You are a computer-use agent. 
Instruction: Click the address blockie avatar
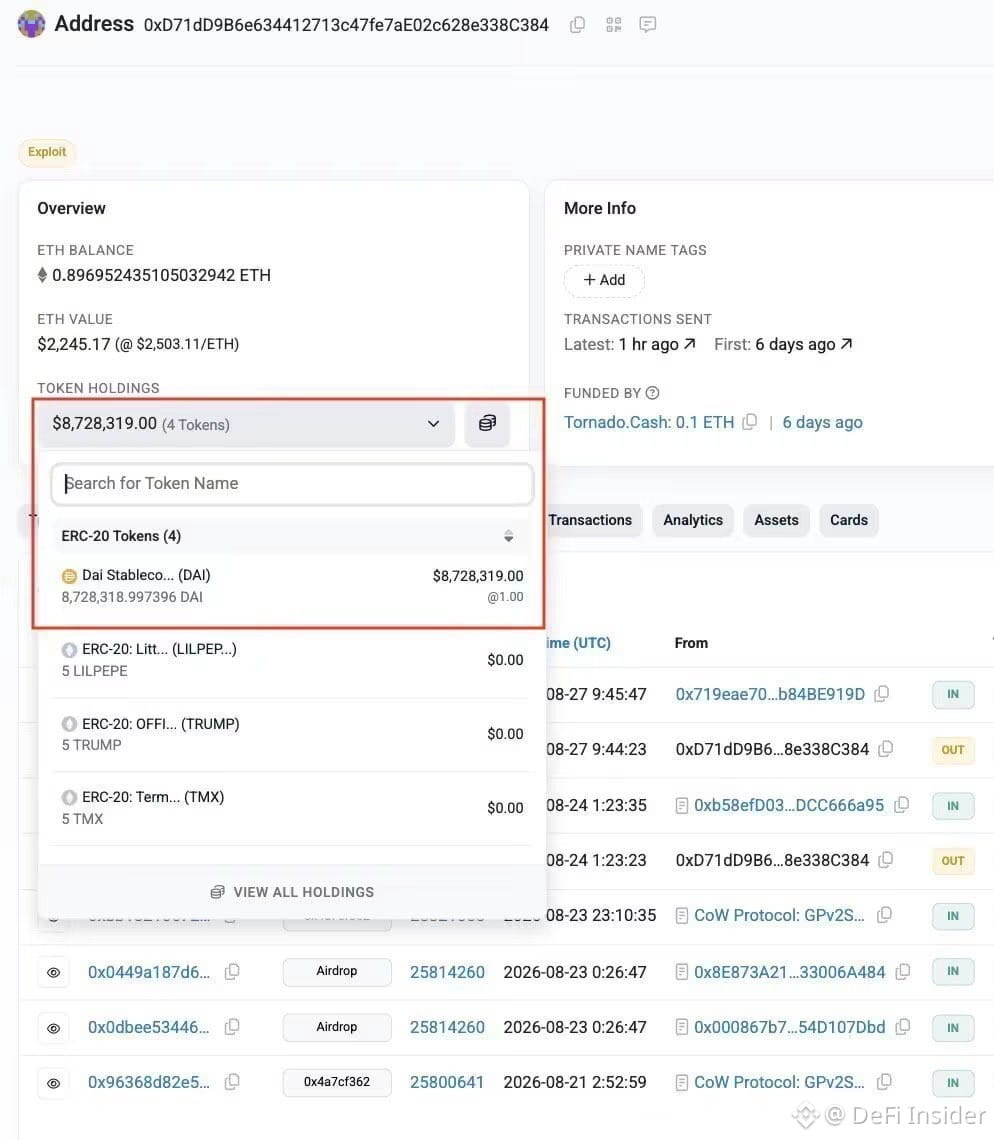pos(31,24)
